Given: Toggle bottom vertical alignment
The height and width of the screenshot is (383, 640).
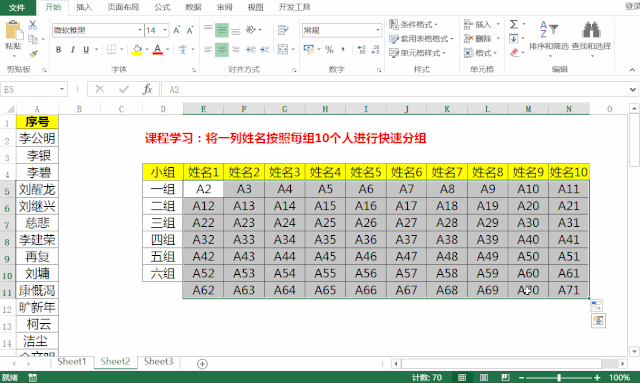Looking at the screenshot, I should 236,30.
